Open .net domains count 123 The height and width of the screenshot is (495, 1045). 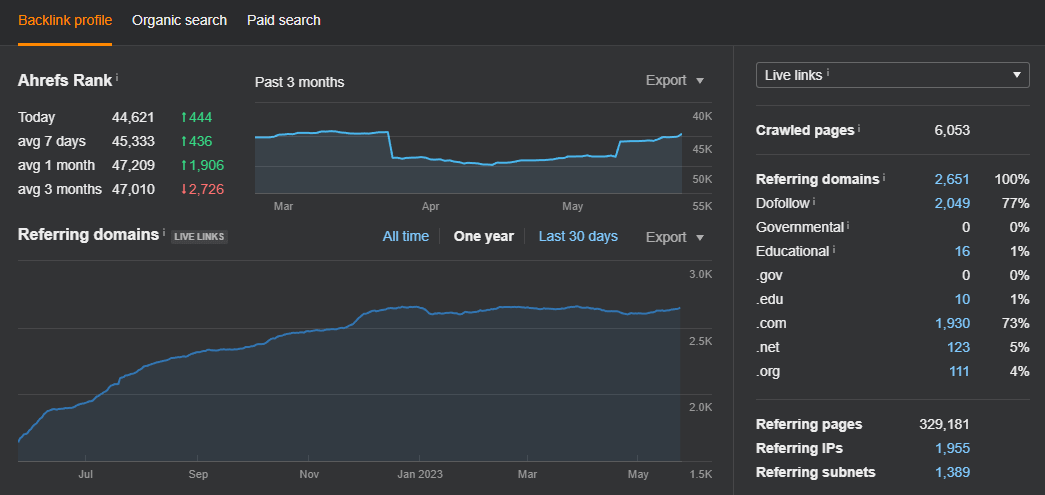pyautogui.click(x=958, y=347)
